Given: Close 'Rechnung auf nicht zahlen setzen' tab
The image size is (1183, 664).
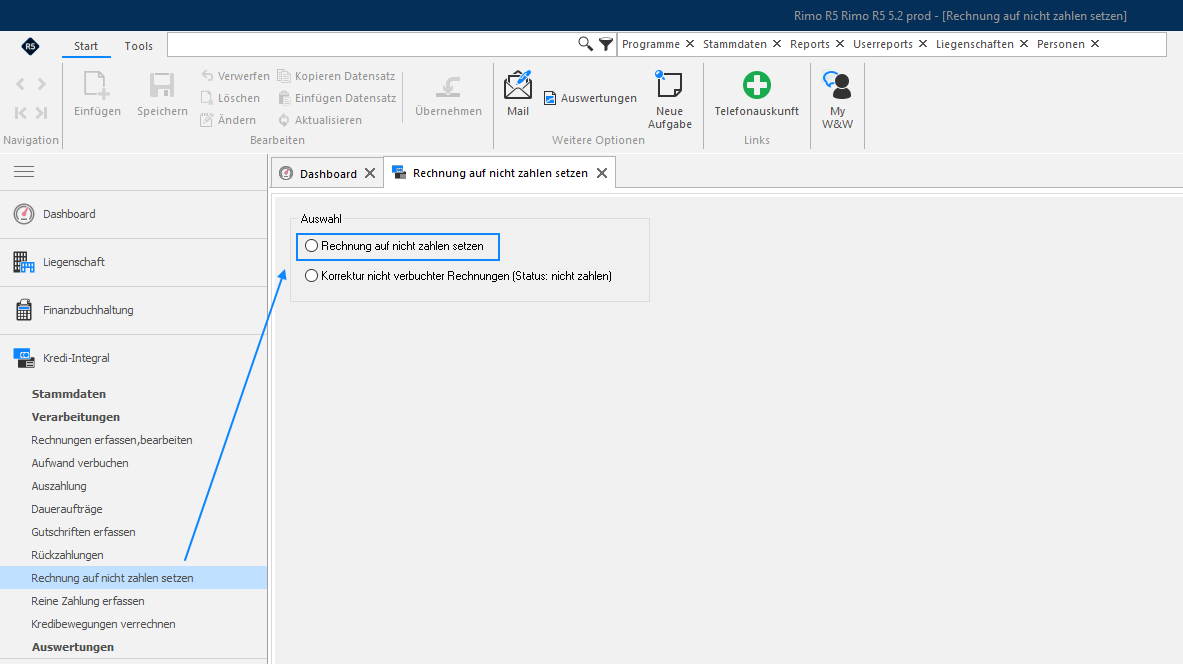Looking at the screenshot, I should [x=601, y=173].
